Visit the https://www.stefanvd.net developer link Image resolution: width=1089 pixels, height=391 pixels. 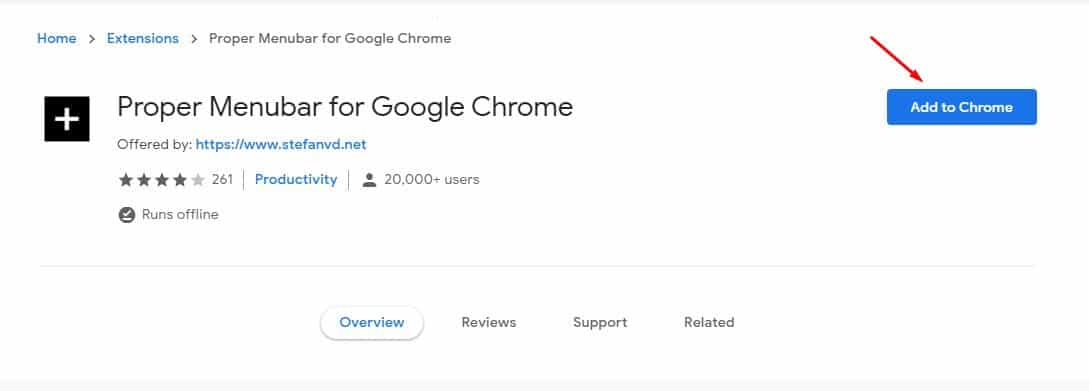click(281, 144)
